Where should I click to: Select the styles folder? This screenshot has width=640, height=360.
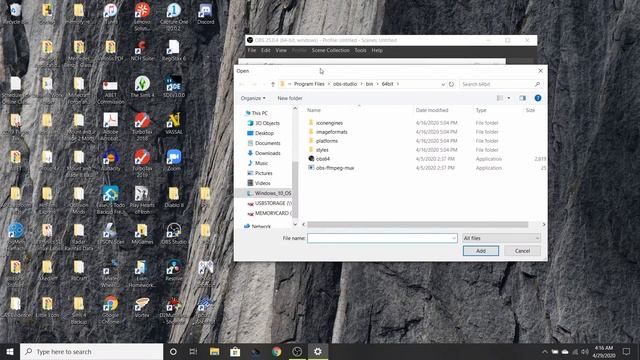[322, 150]
